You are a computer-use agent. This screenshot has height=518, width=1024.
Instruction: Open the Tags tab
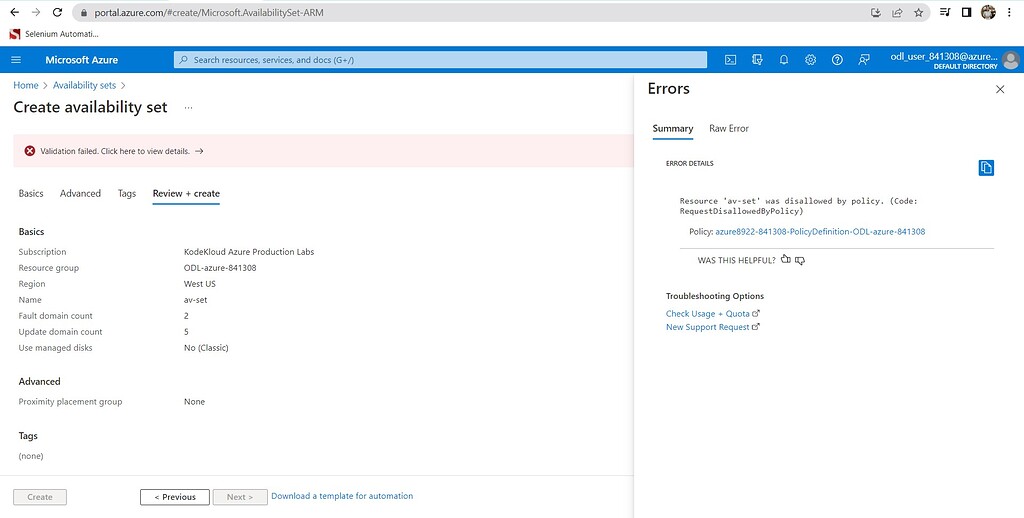click(127, 194)
